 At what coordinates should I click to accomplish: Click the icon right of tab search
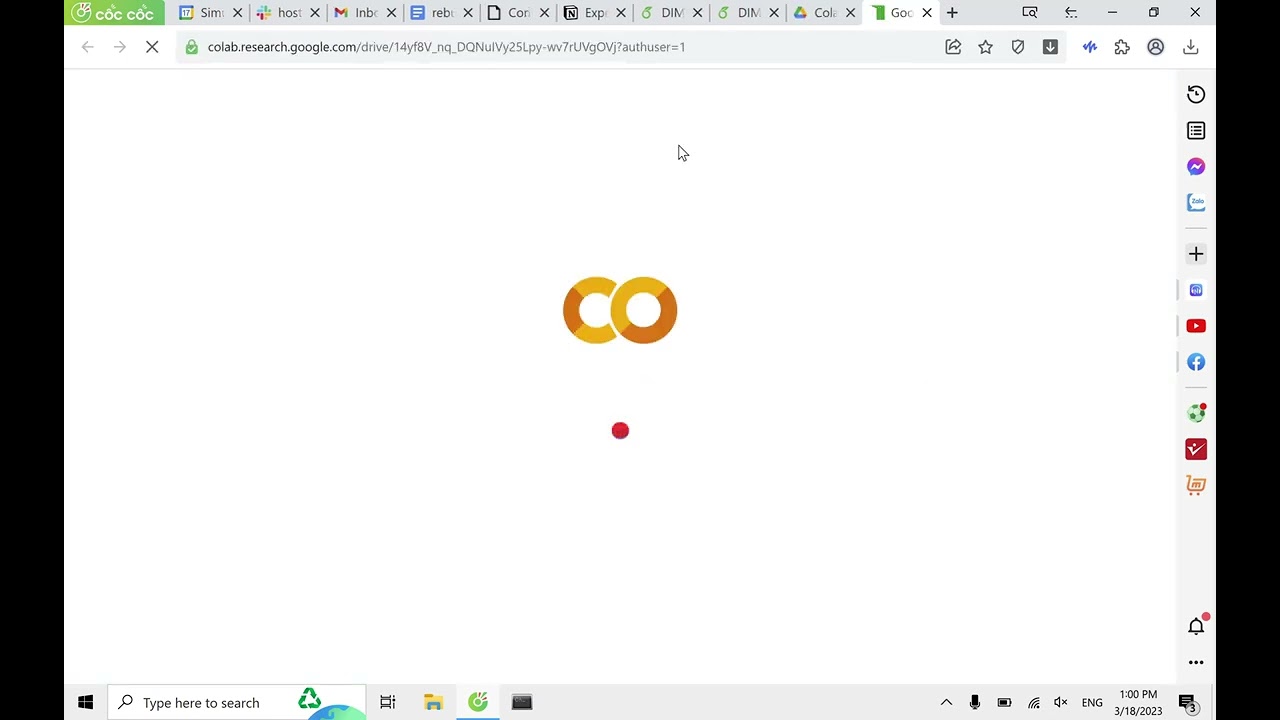[x=1071, y=13]
